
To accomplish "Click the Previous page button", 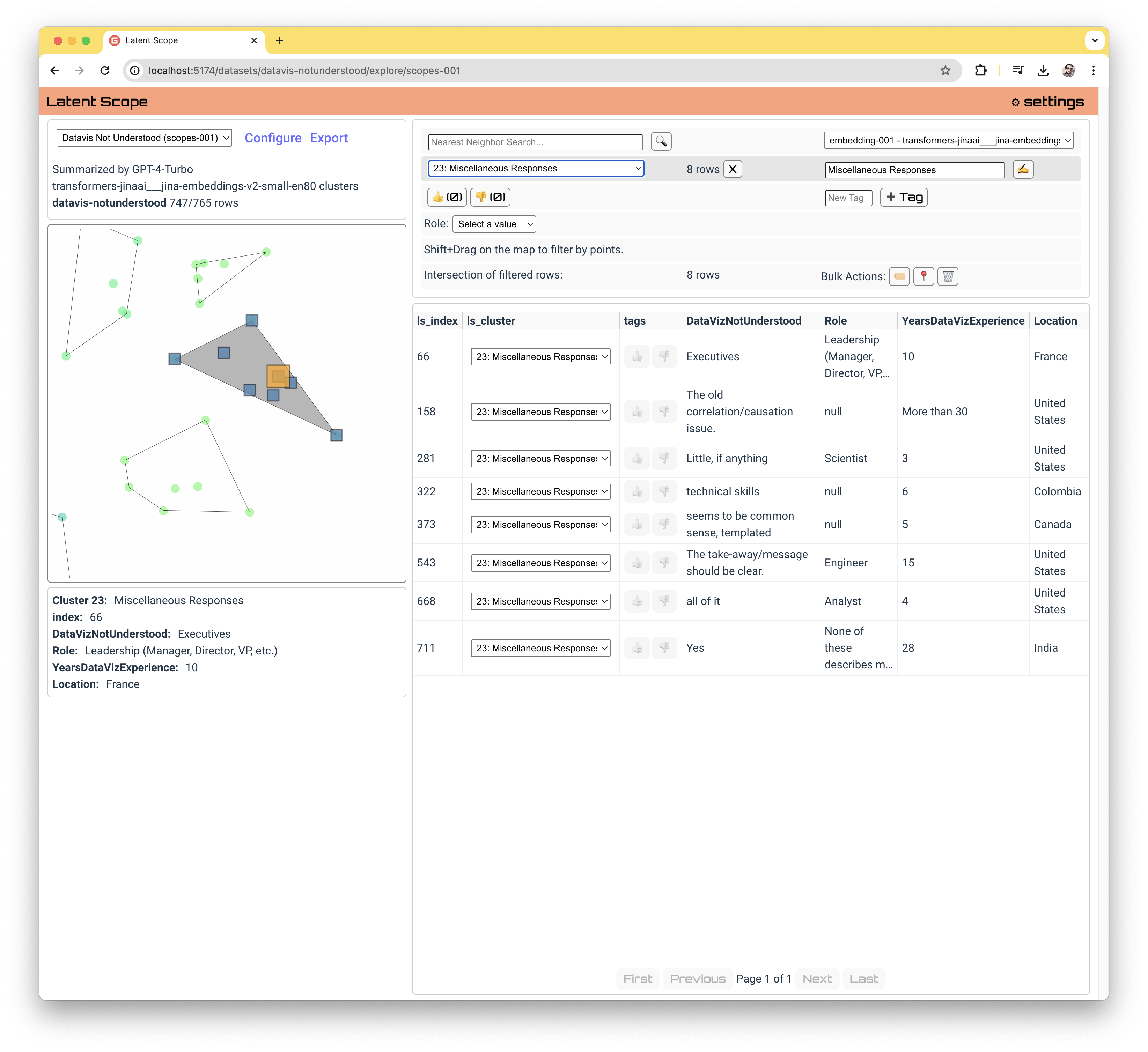I will (697, 979).
